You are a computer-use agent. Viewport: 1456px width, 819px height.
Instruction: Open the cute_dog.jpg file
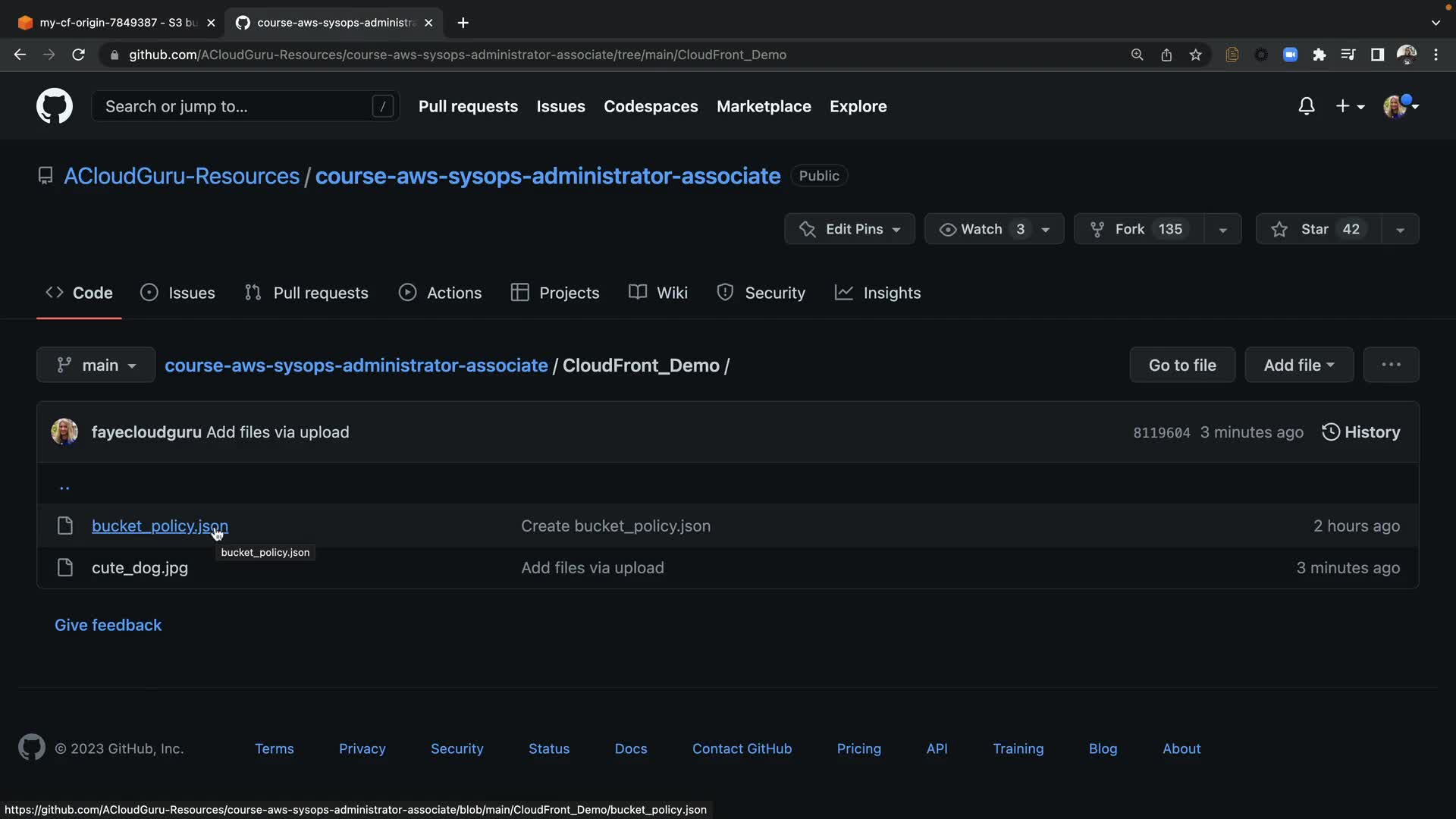click(x=140, y=568)
